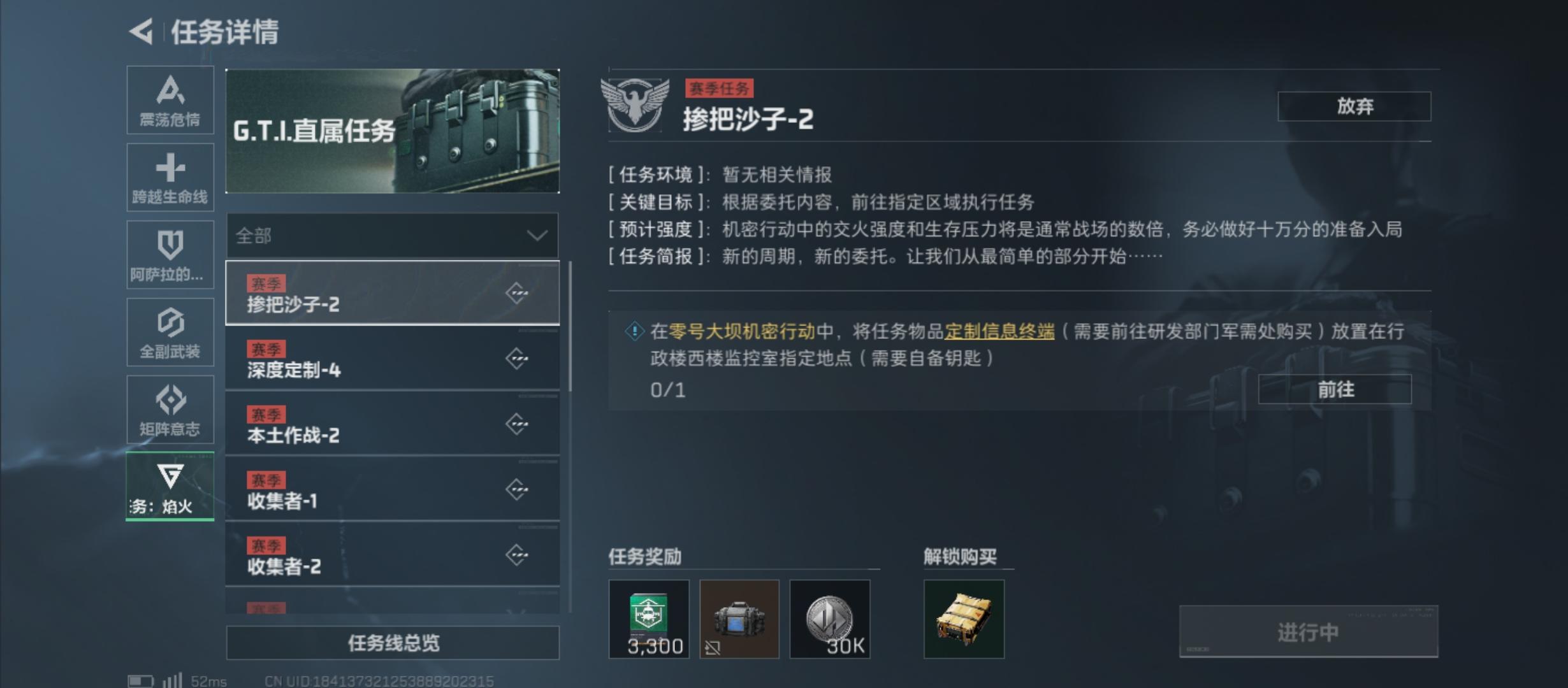Image resolution: width=1568 pixels, height=688 pixels.
Task: Click the 前往 go-to button
Action: point(1335,389)
